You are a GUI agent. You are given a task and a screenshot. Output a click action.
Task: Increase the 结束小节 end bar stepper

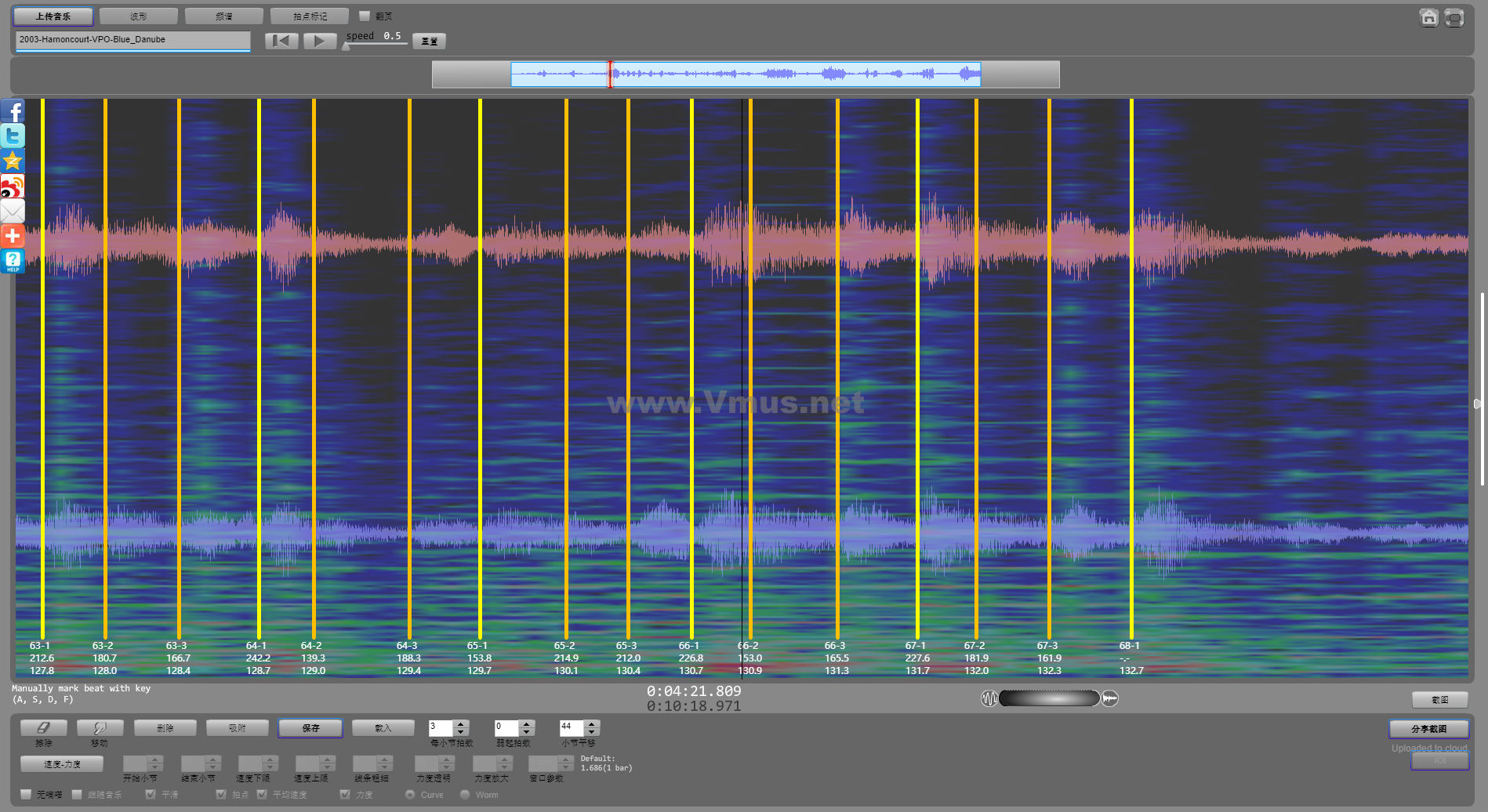(x=213, y=759)
